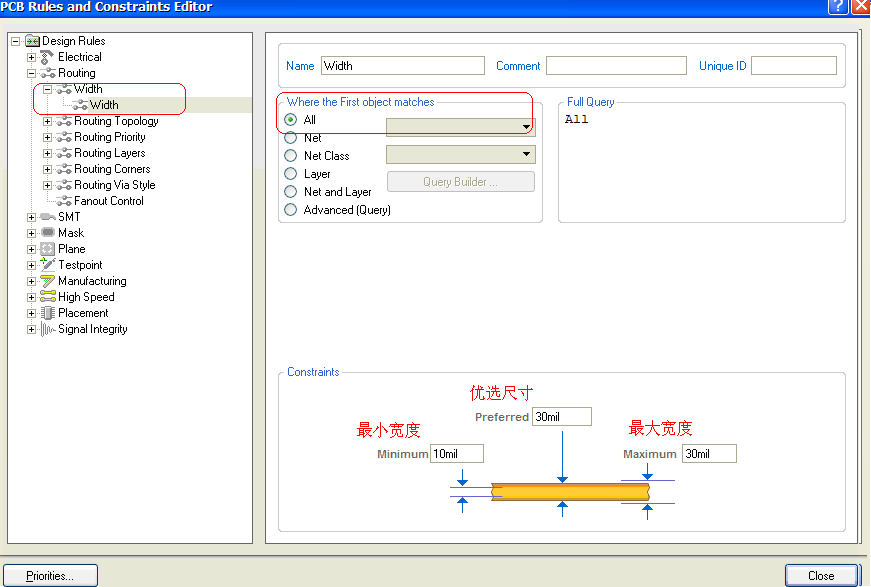This screenshot has width=871, height=587.
Task: Collapse the Width rule group
Action: (48, 89)
